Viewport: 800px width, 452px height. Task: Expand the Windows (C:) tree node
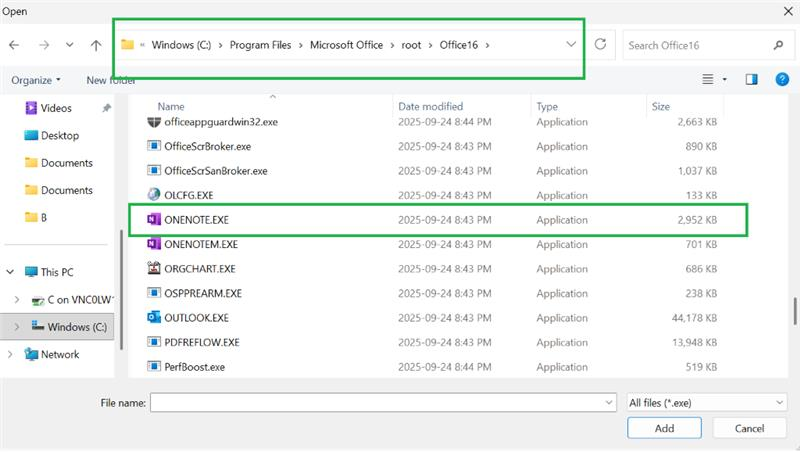click(x=16, y=327)
